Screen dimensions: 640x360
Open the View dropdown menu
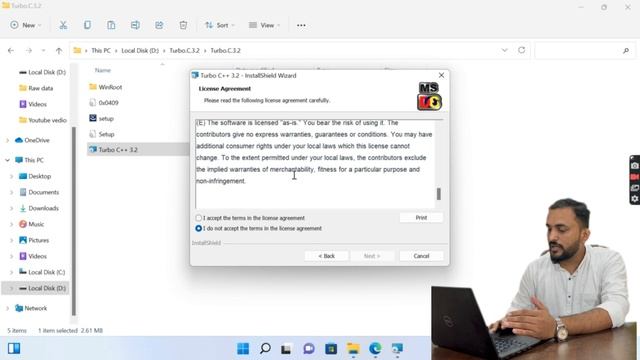click(264, 25)
